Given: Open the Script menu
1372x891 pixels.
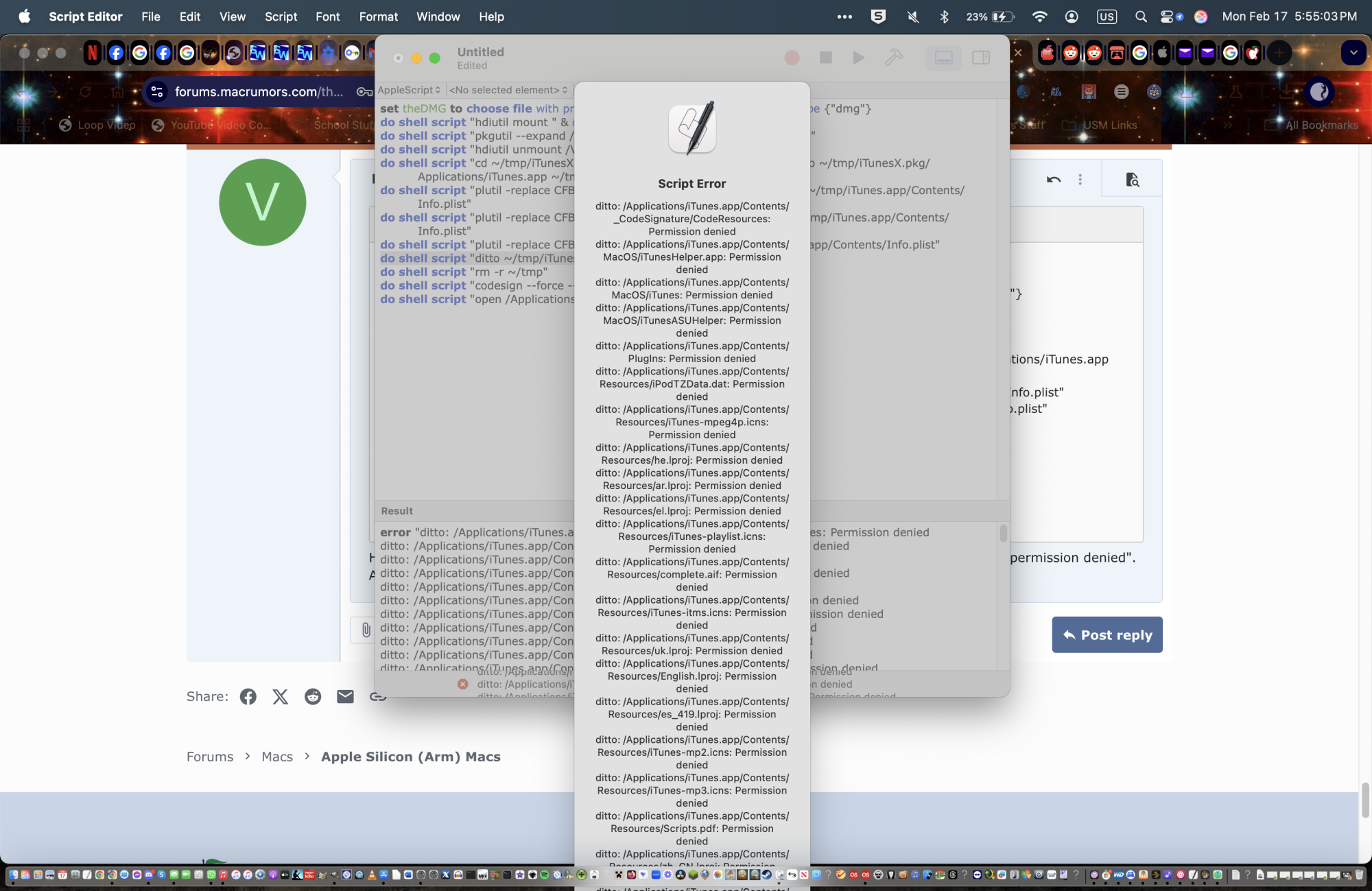Looking at the screenshot, I should point(281,16).
